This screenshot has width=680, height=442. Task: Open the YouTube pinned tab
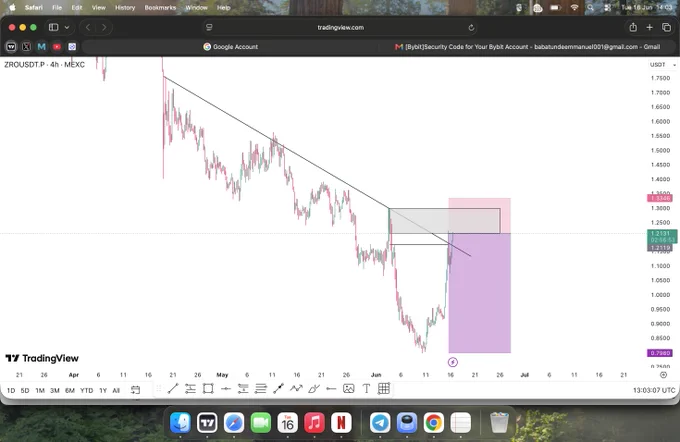57,46
